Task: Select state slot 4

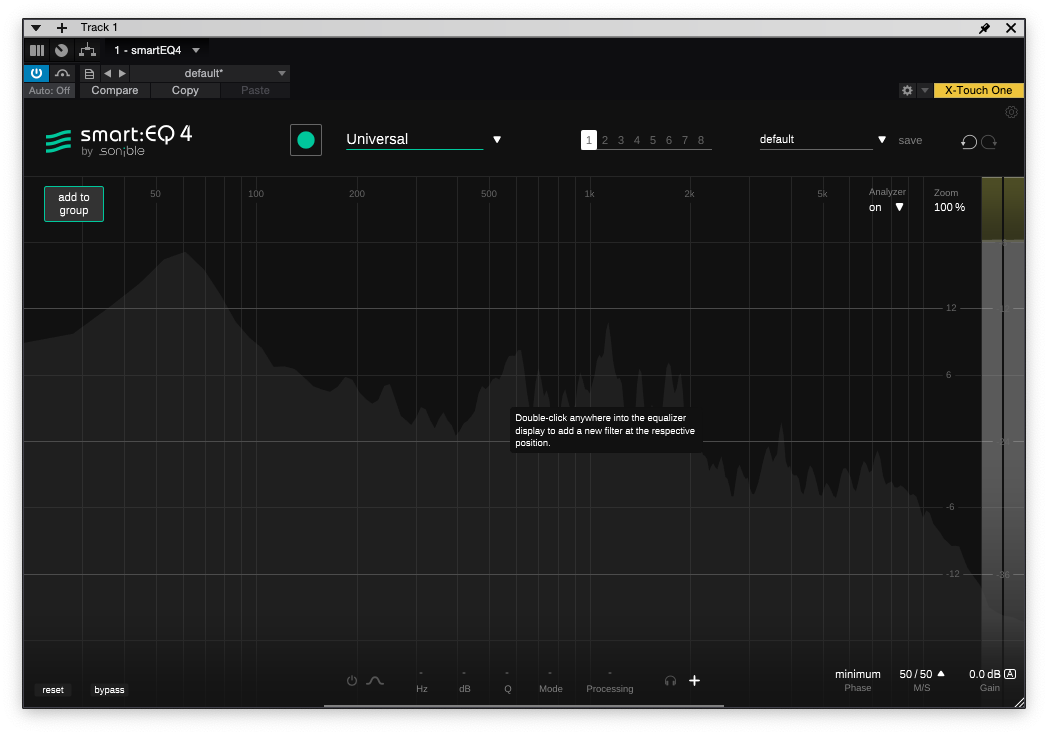Action: [x=637, y=140]
